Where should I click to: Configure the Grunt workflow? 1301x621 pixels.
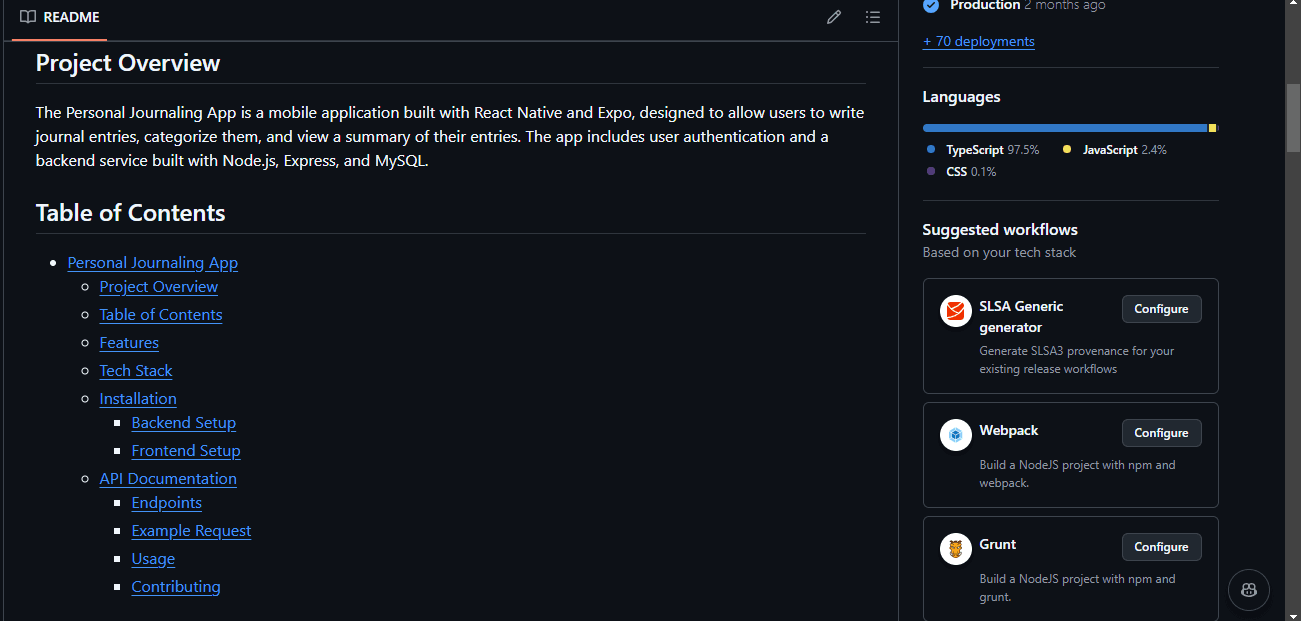pyautogui.click(x=1161, y=547)
